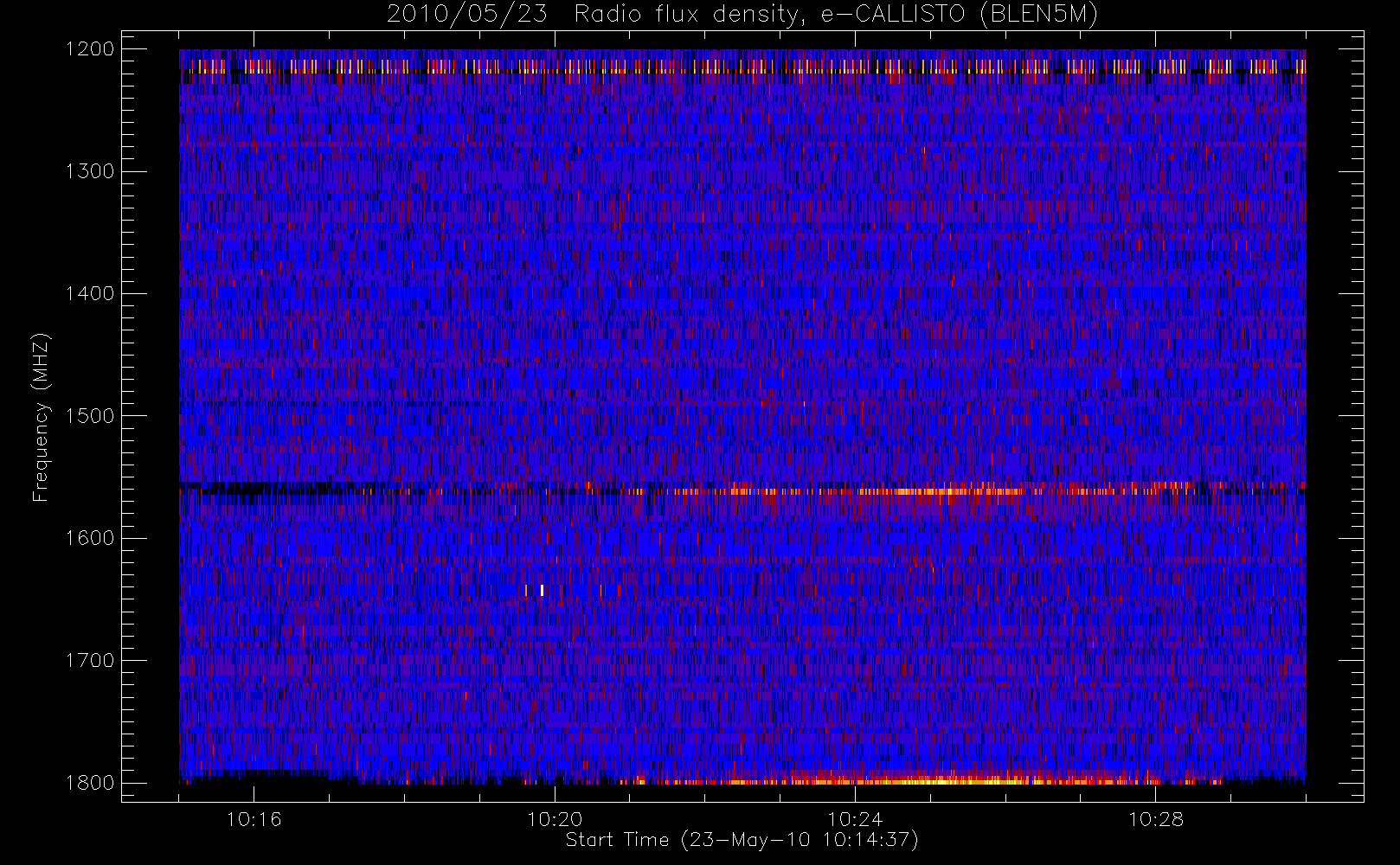Screen dimensions: 1400x865
Task: Click the 1400 frequency tick label
Action: tap(90, 293)
